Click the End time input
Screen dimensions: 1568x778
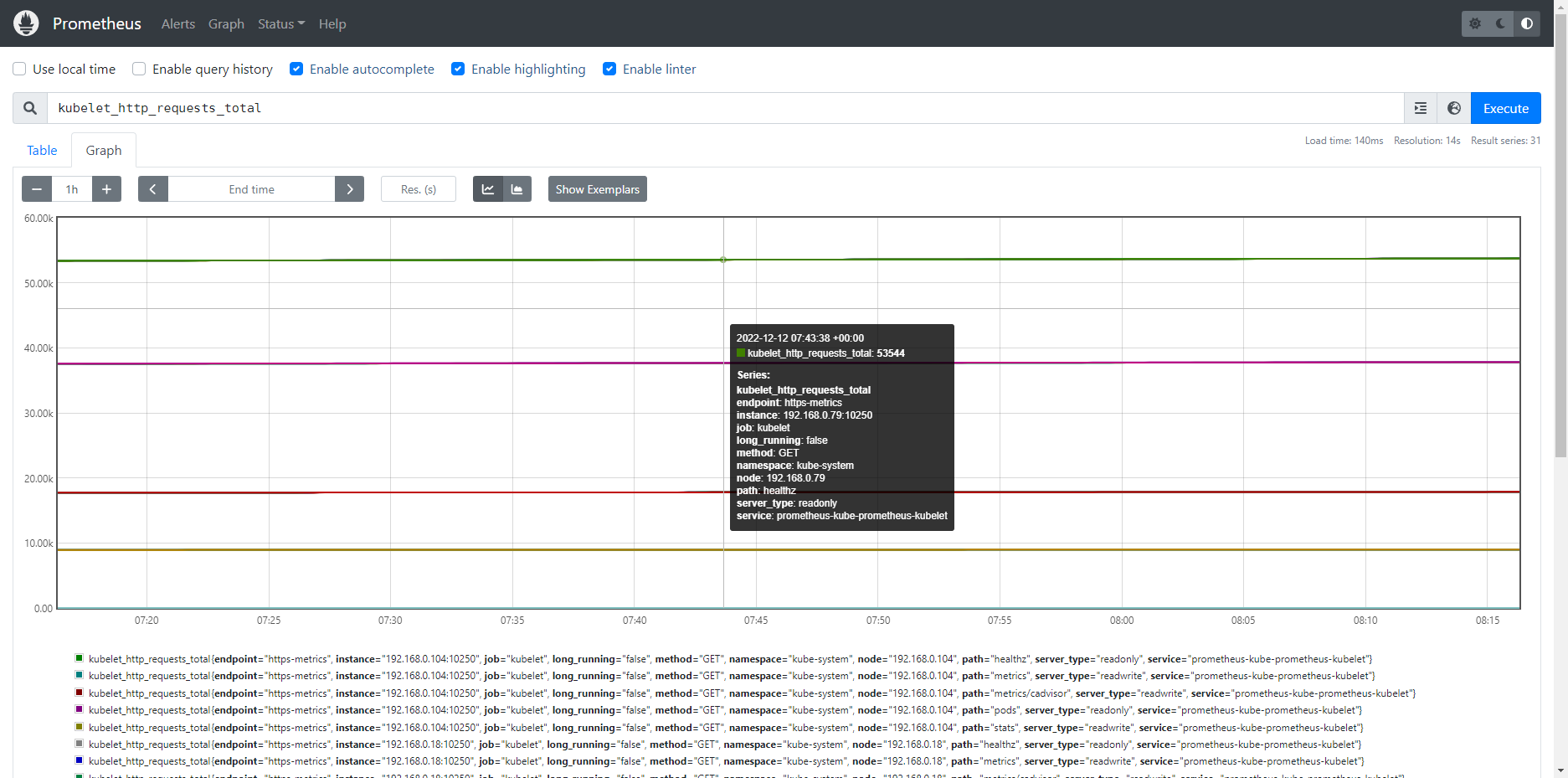pyautogui.click(x=251, y=189)
